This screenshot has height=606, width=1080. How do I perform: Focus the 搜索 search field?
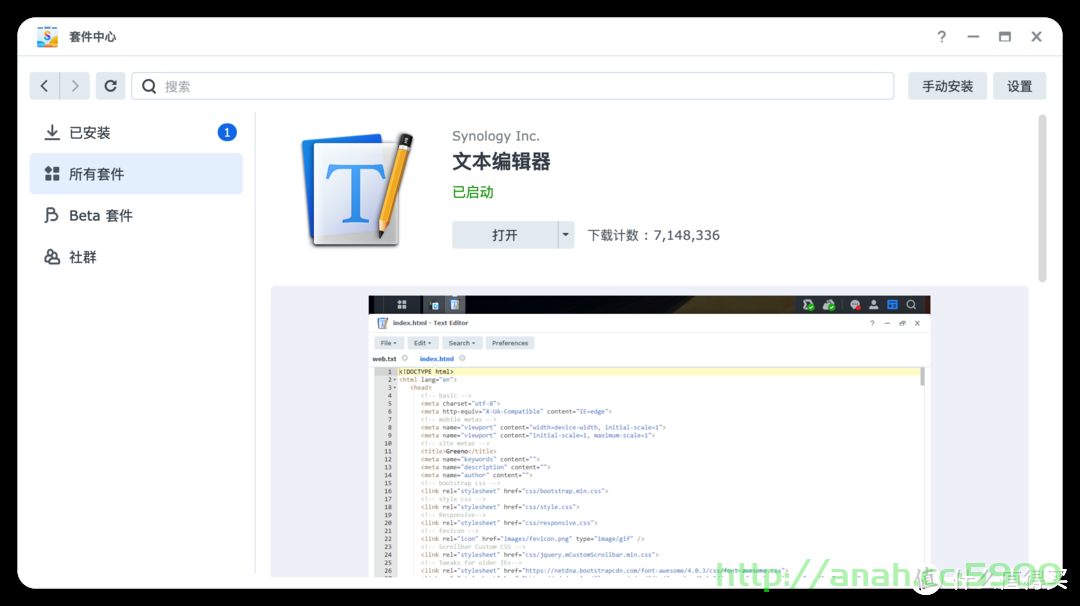512,86
